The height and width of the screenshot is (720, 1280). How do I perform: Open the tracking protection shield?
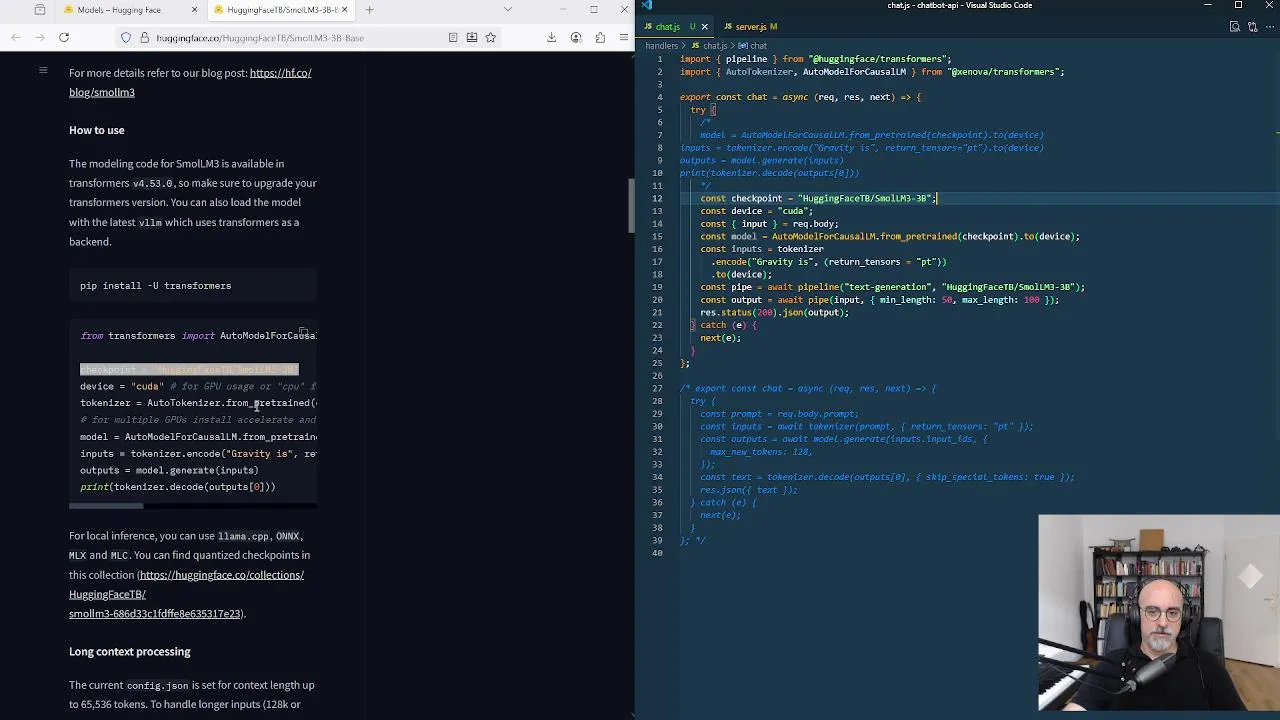125,38
